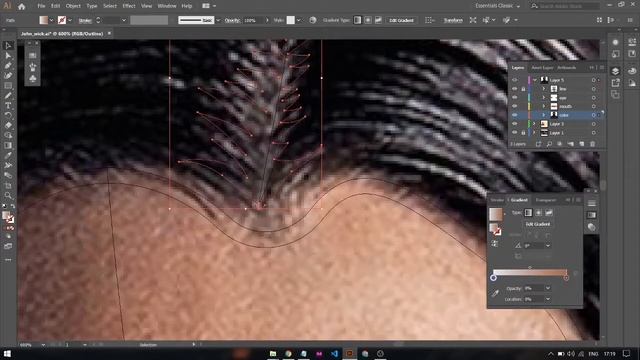Click the gradient eyedropper color picker

click(495, 293)
